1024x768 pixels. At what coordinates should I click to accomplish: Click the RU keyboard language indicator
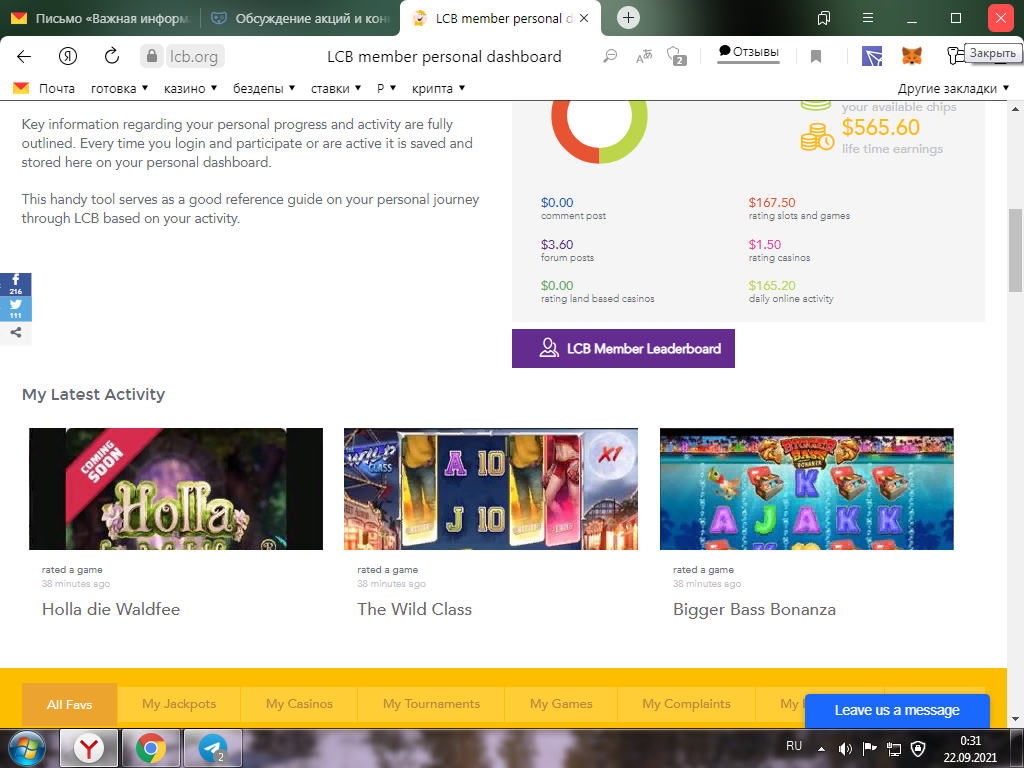pos(794,746)
